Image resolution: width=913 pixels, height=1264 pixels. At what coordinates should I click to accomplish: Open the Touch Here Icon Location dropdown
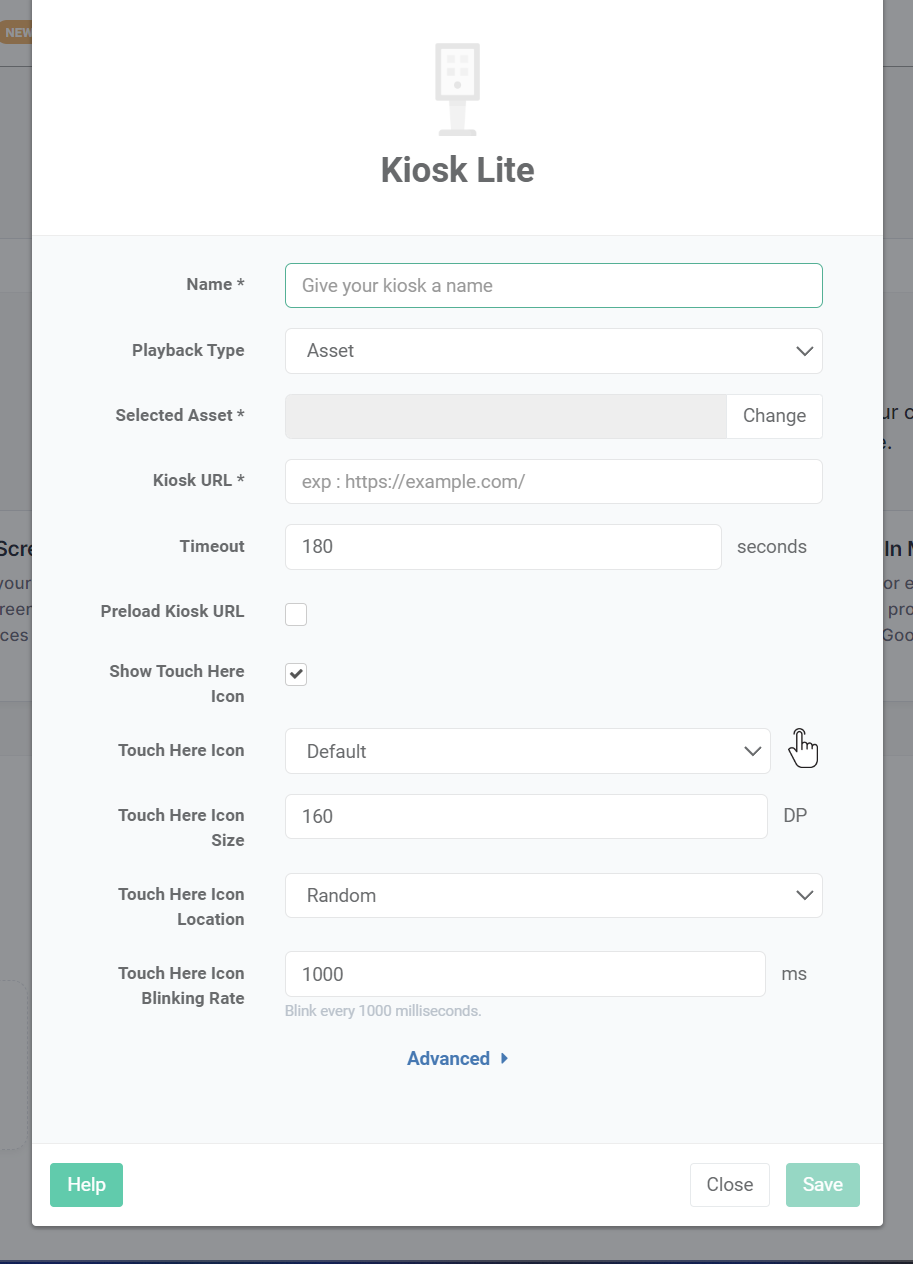click(x=554, y=895)
